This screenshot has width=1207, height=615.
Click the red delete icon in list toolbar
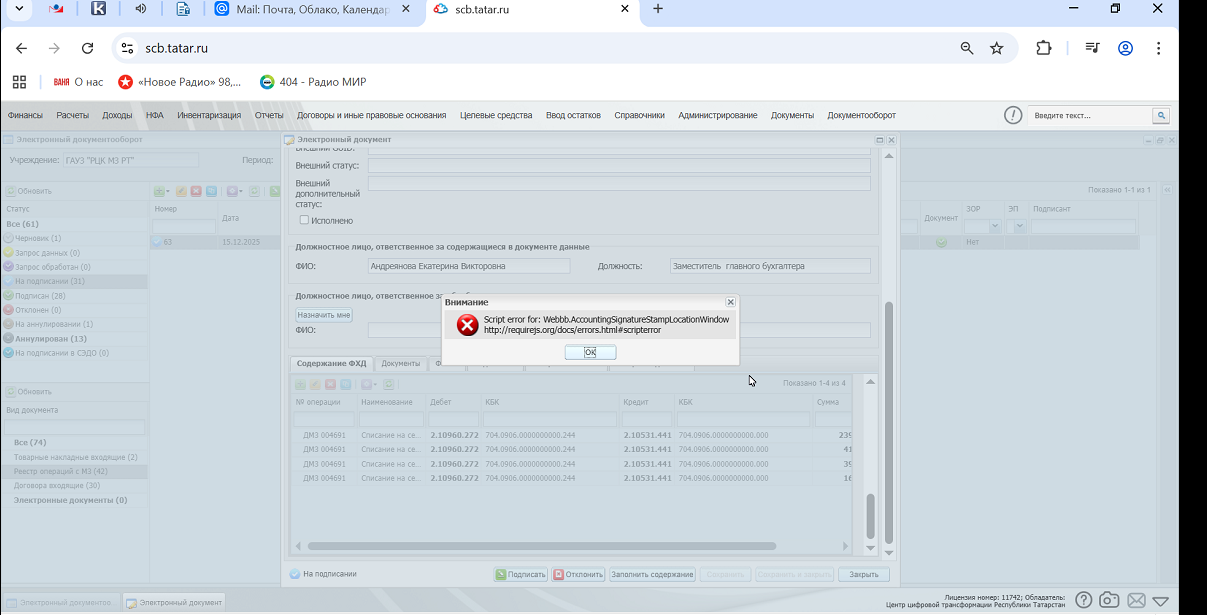[x=196, y=191]
